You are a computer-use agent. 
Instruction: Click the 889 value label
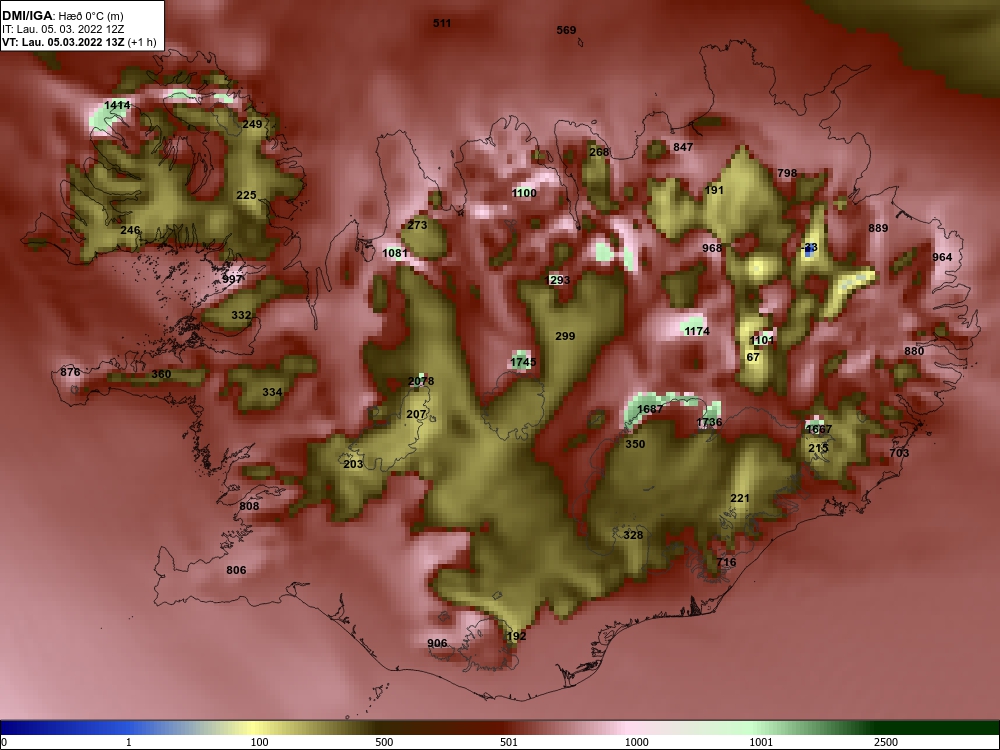pos(878,228)
